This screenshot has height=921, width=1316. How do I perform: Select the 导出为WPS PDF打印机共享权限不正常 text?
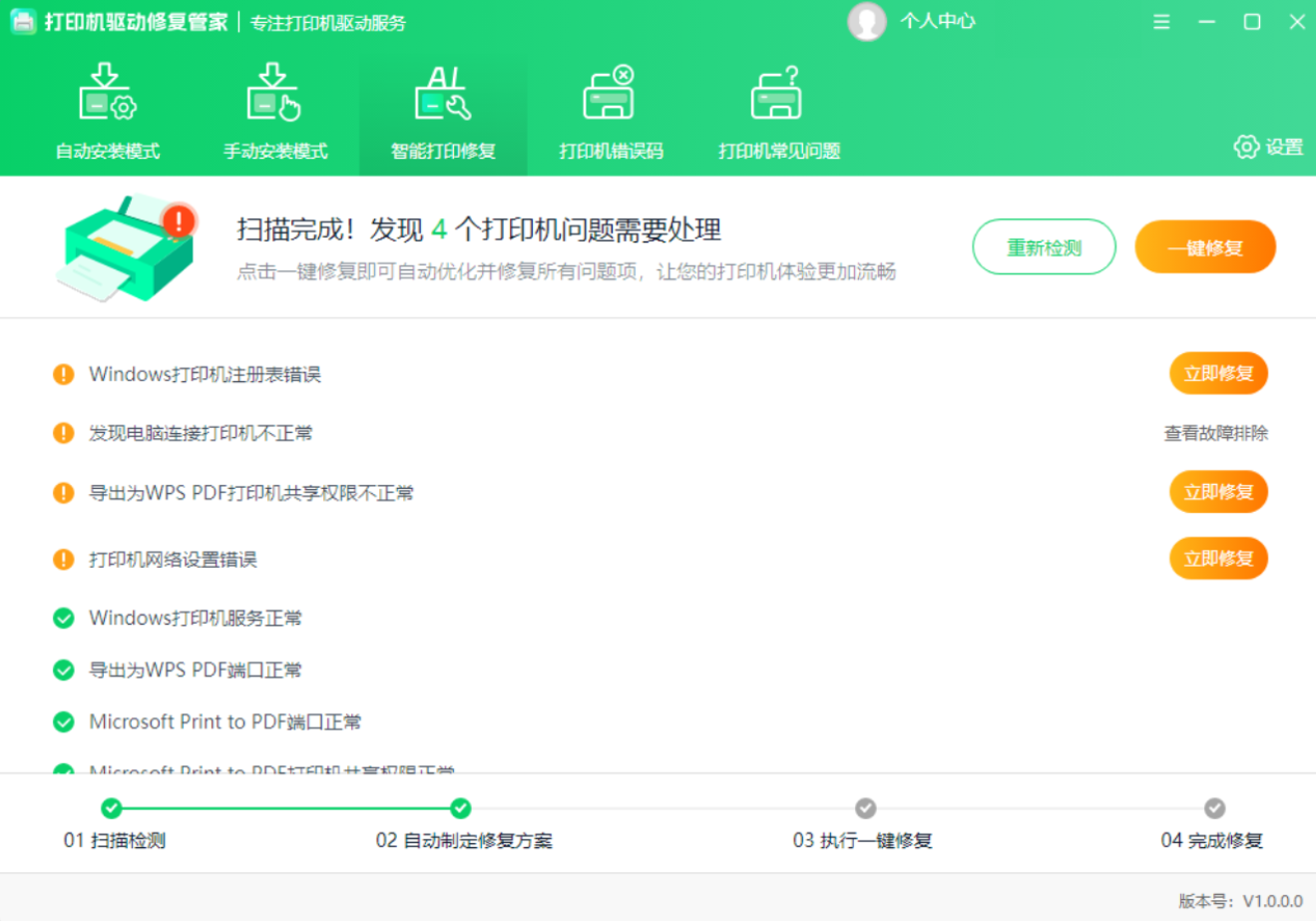[x=251, y=493]
